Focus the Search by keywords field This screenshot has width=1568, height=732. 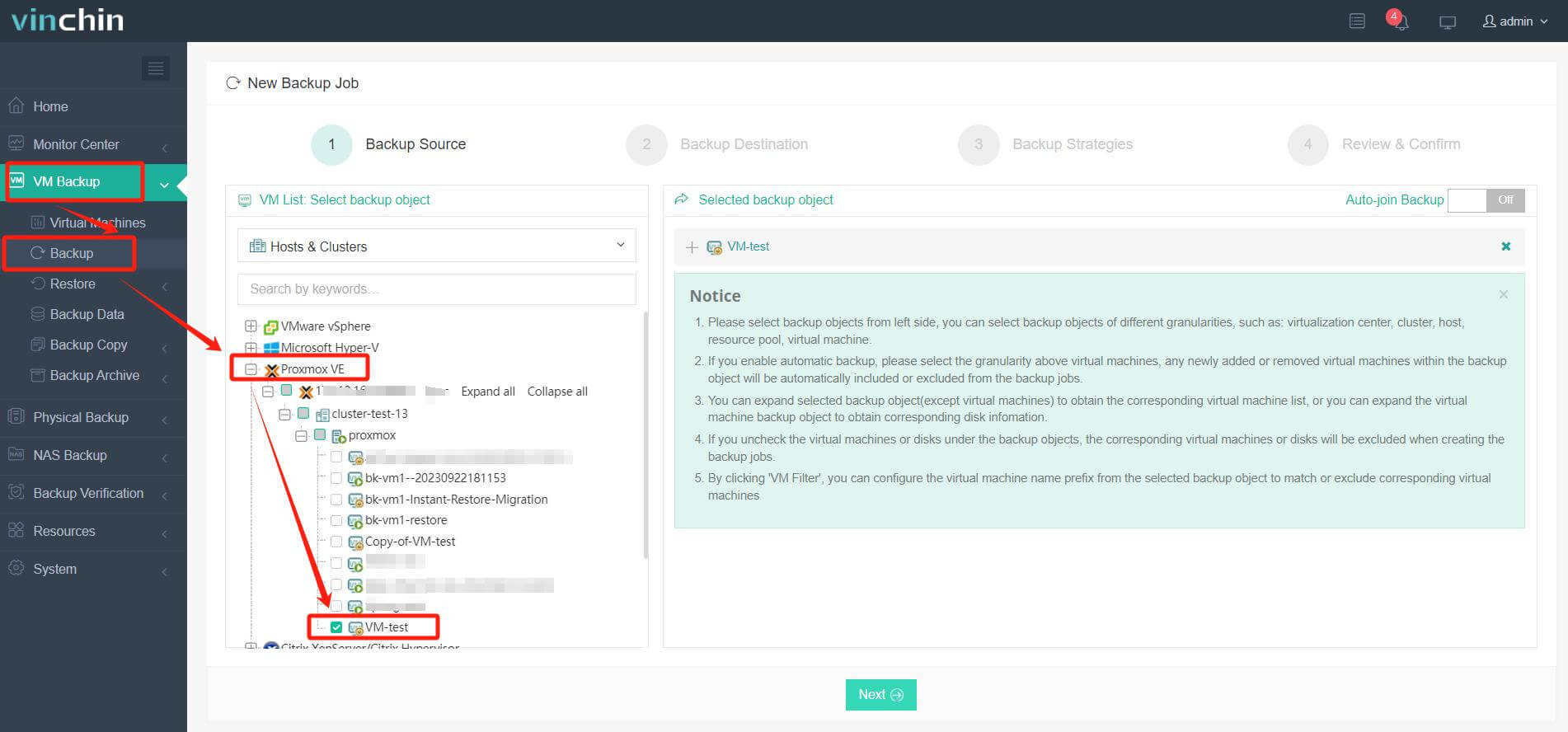pyautogui.click(x=436, y=289)
